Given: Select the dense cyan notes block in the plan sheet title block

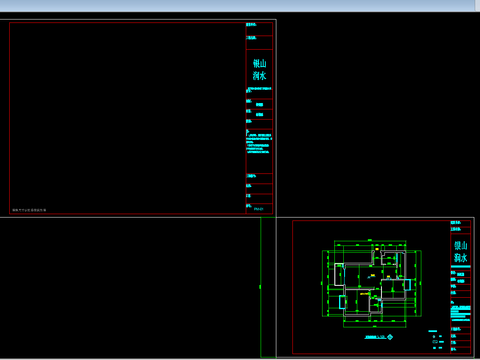Looking at the screenshot, I should pos(460,312).
